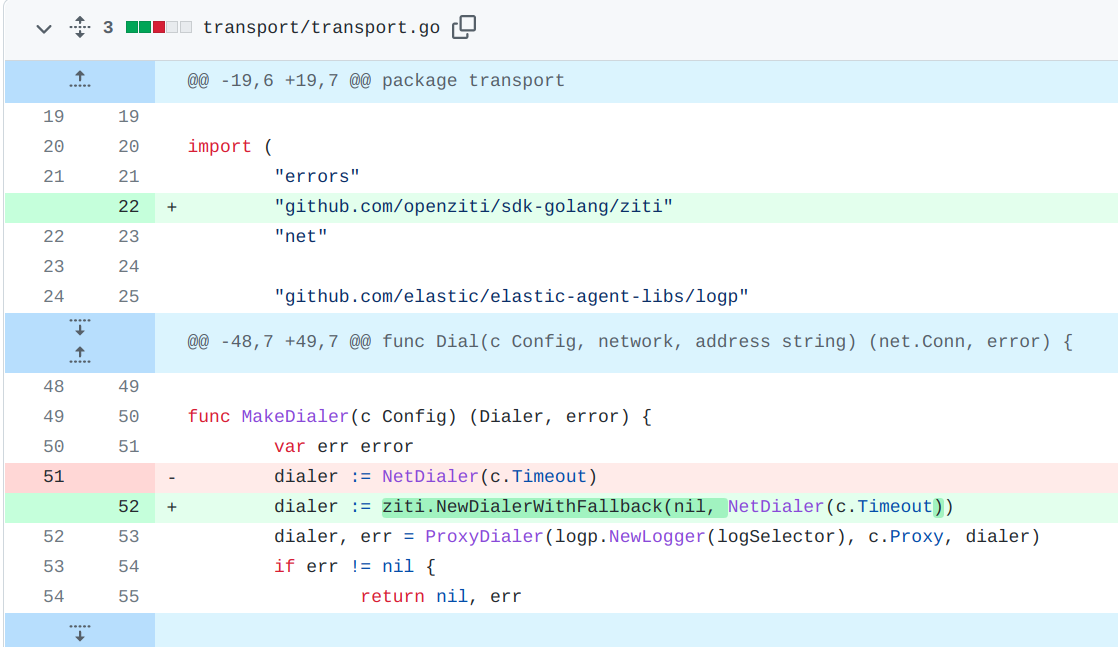Viewport: 1118px width, 647px height.
Task: Click new line number 50 beside func MakeDialer
Action: coord(128,417)
